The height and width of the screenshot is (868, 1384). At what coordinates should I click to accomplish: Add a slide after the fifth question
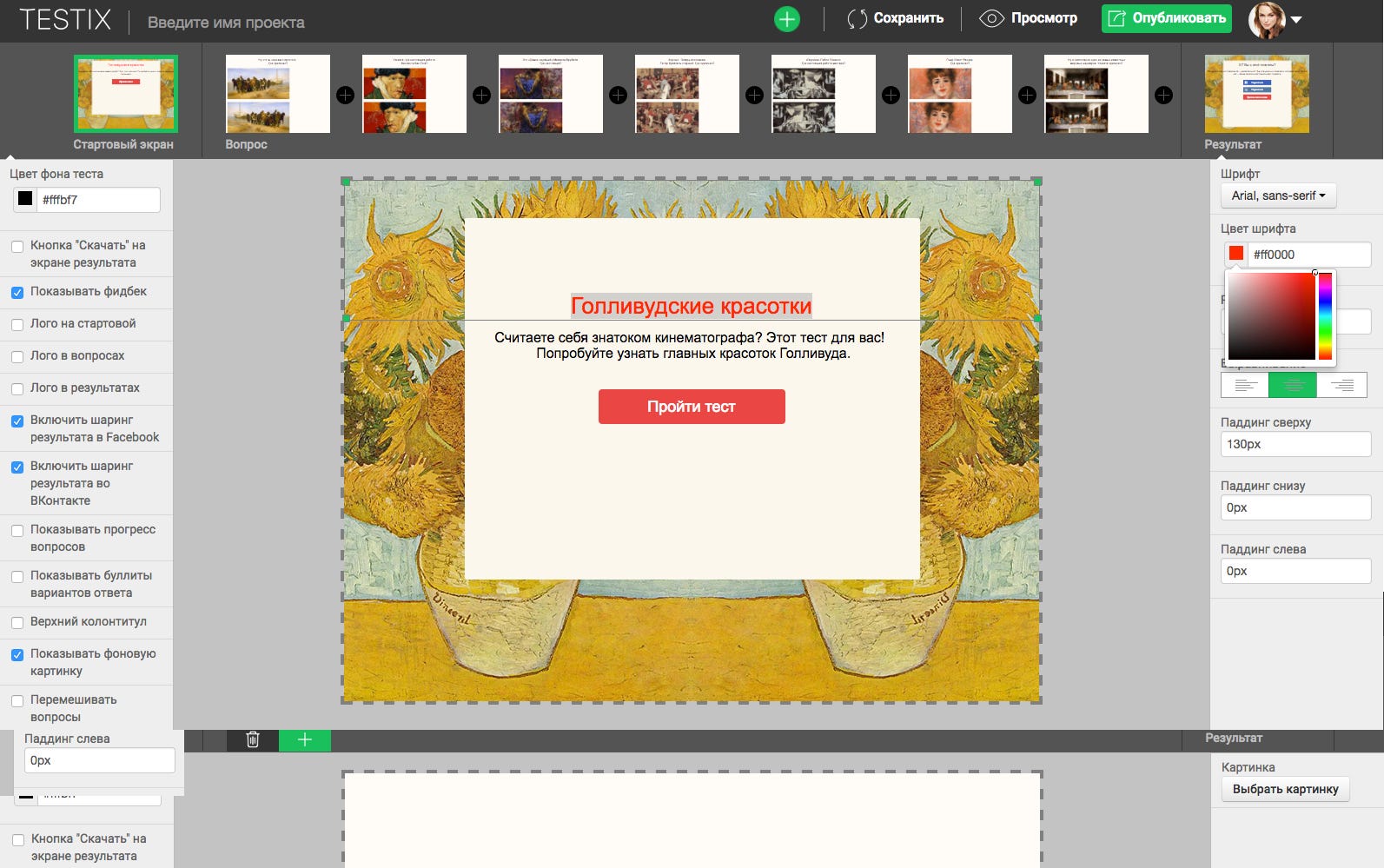(891, 95)
